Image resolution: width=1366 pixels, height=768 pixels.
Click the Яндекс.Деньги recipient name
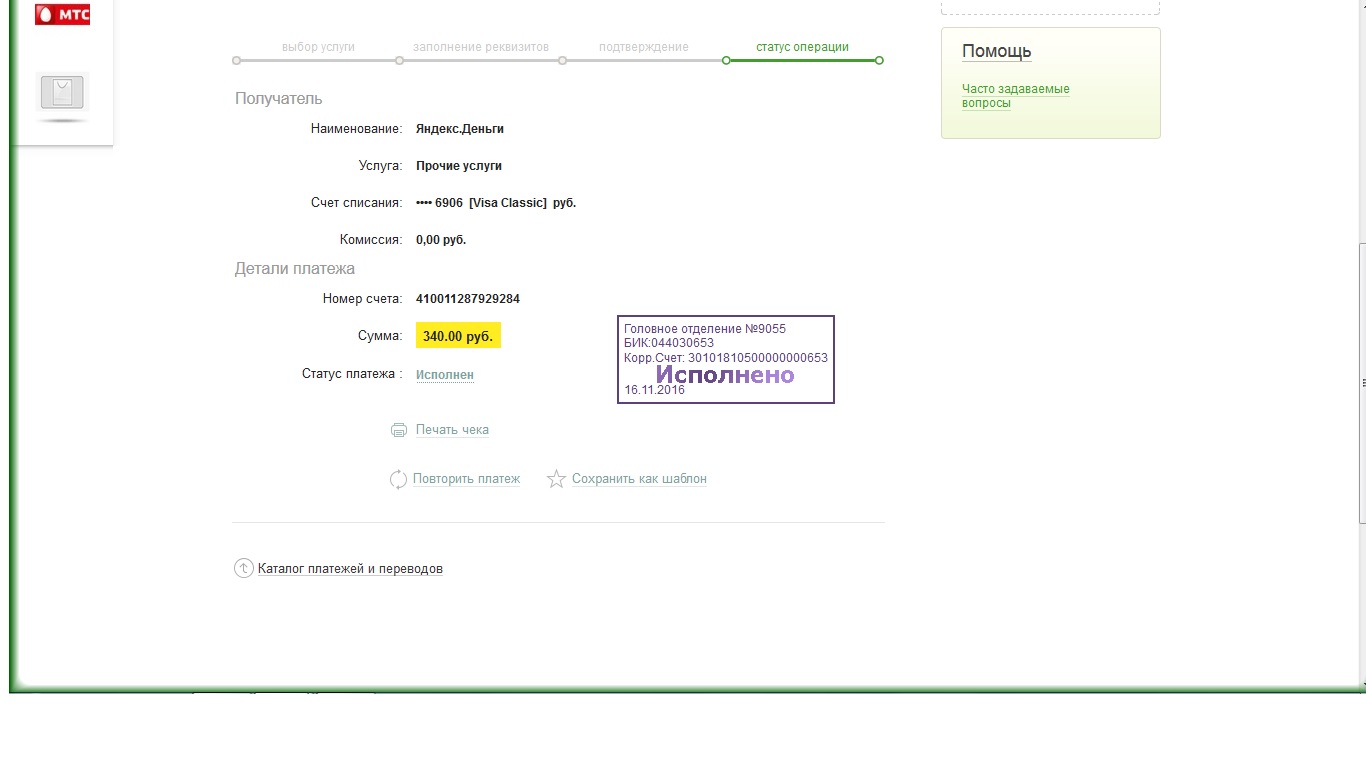point(460,129)
